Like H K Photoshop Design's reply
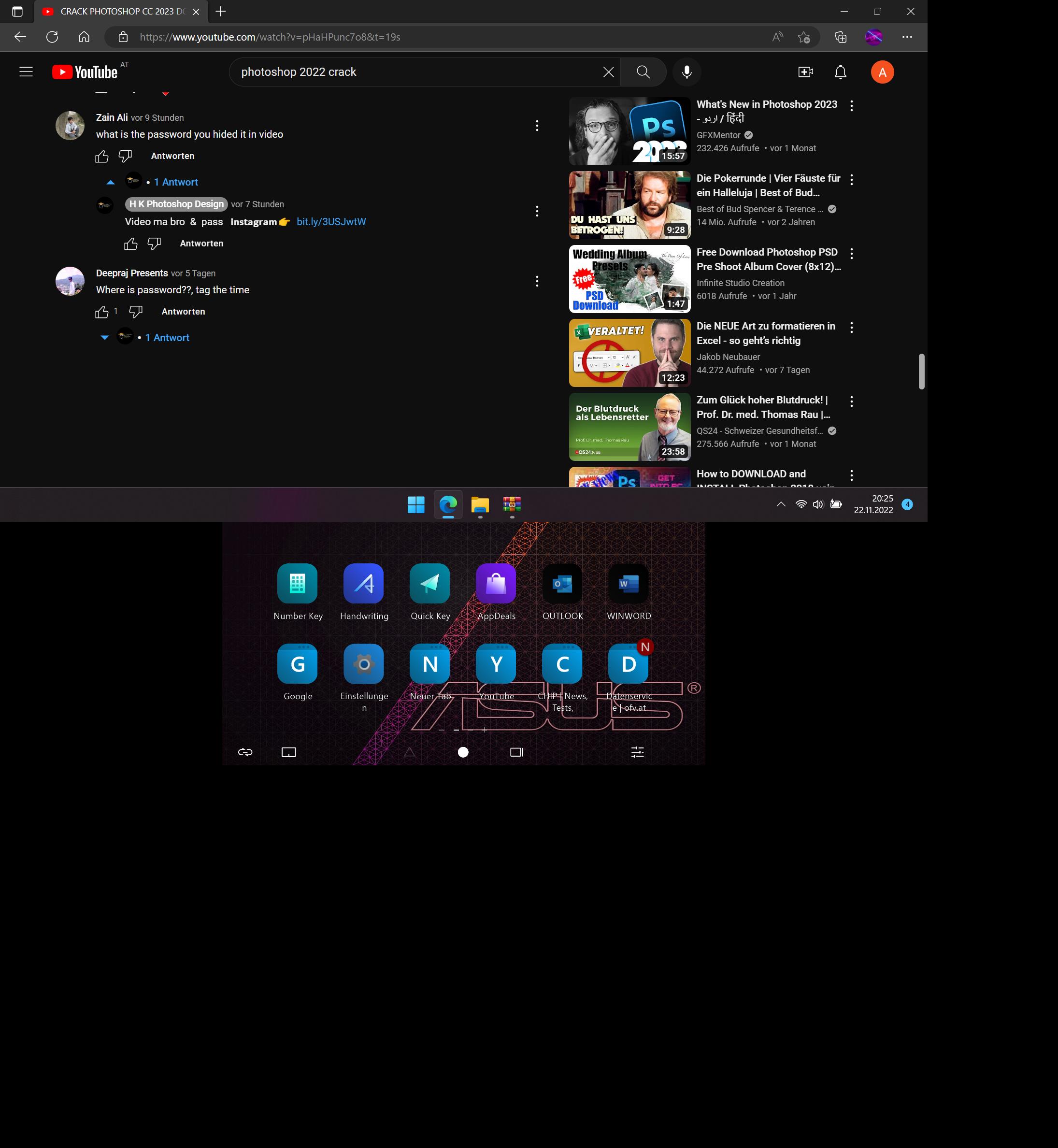The width and height of the screenshot is (1058, 1148). pyautogui.click(x=130, y=244)
